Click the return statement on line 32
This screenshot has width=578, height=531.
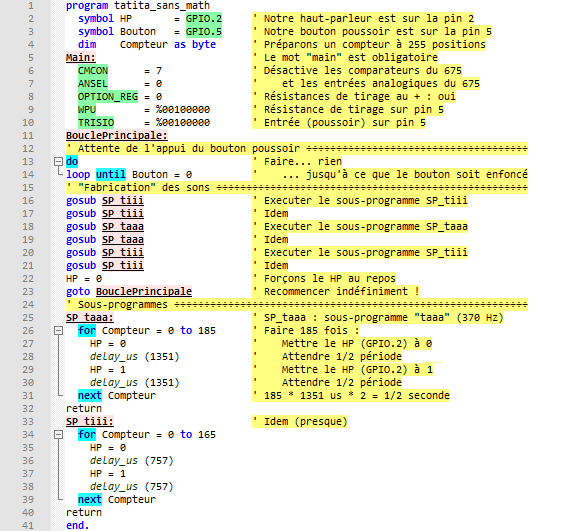coord(84,409)
